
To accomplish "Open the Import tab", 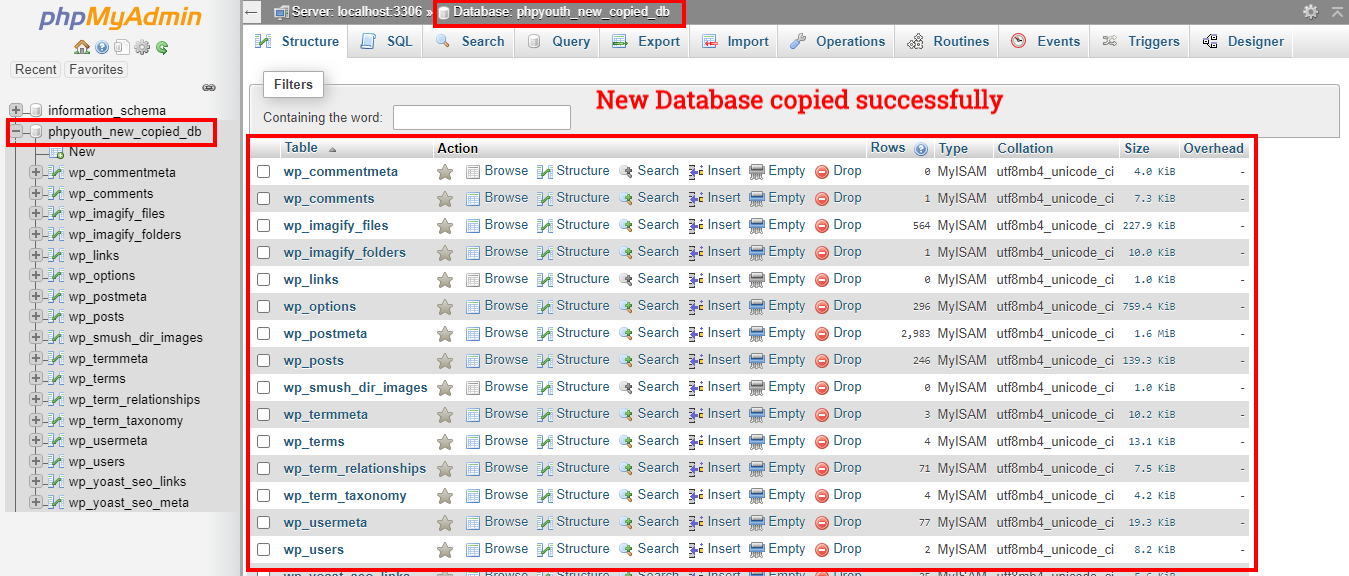I will [735, 42].
